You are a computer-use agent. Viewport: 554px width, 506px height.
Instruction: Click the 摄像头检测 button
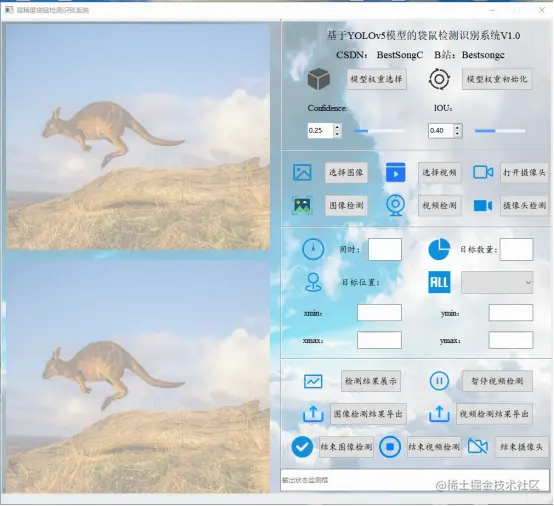click(x=524, y=205)
